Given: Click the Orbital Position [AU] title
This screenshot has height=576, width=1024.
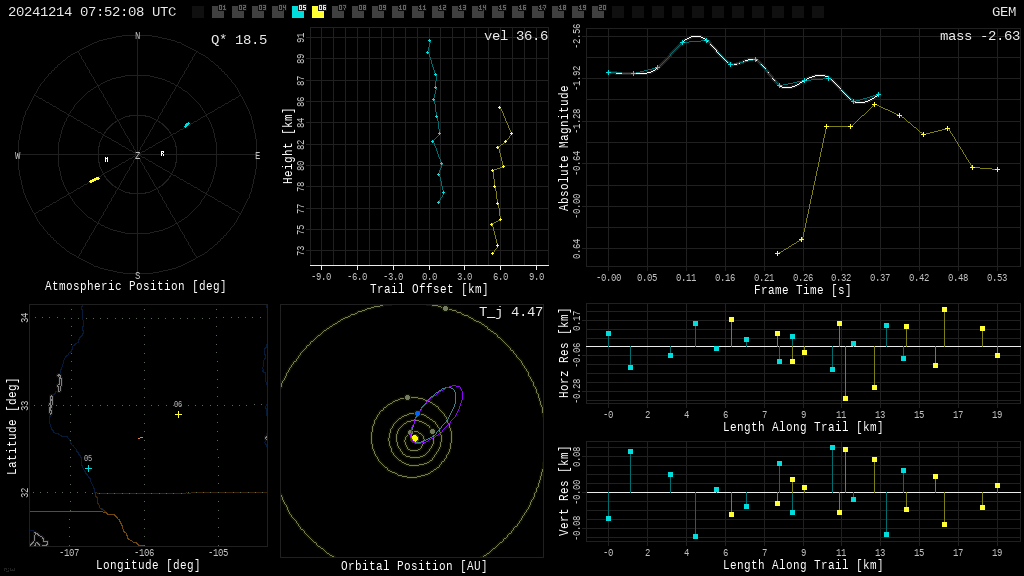Looking at the screenshot, I should [x=414, y=567].
